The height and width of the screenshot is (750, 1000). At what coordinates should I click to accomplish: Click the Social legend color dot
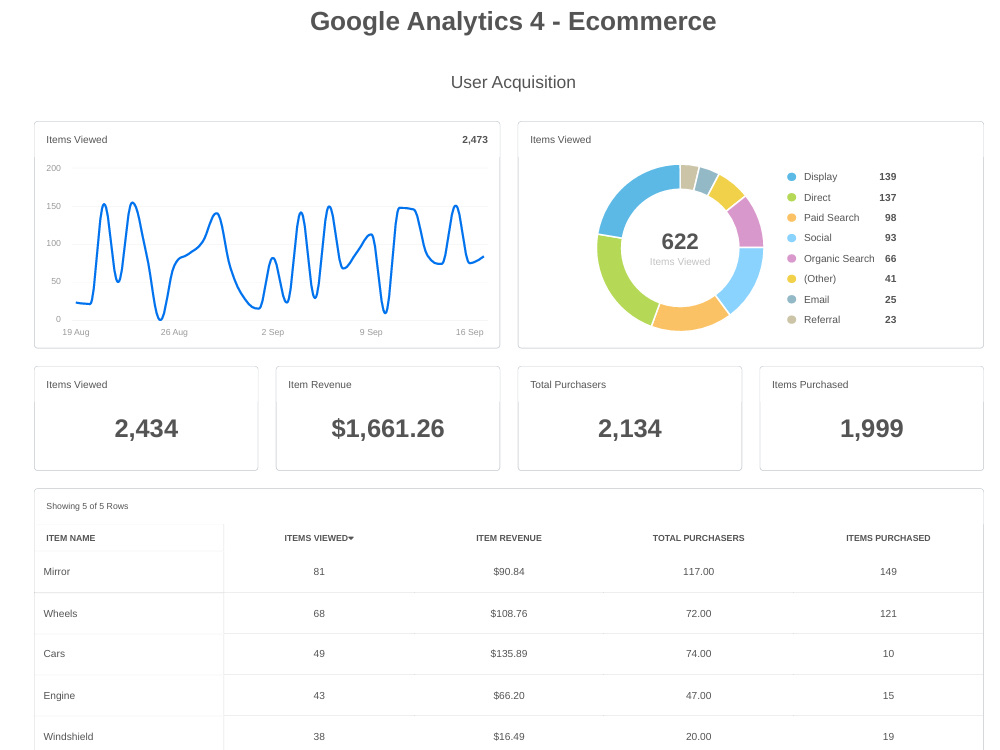pyautogui.click(x=791, y=238)
